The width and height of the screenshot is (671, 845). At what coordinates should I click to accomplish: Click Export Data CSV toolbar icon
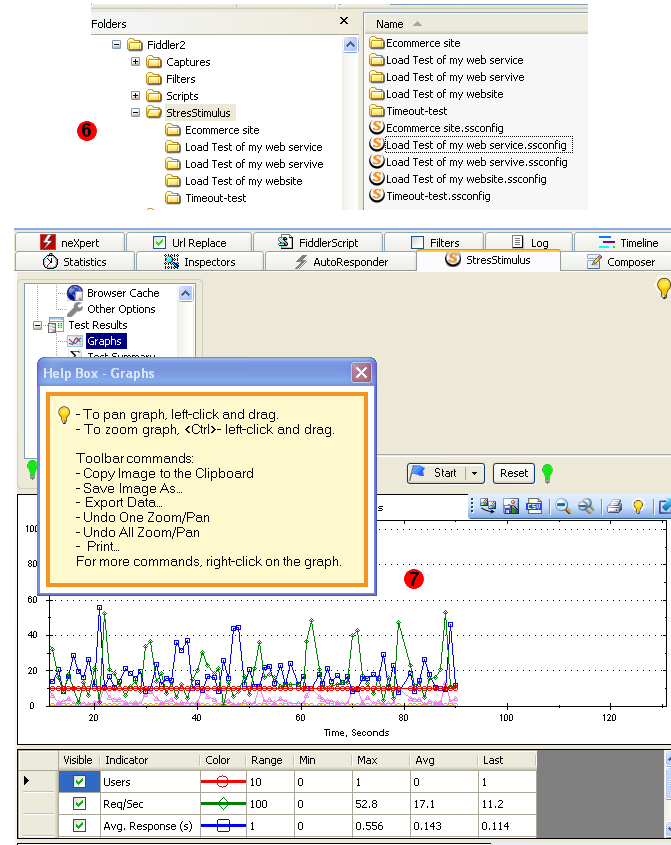point(534,506)
